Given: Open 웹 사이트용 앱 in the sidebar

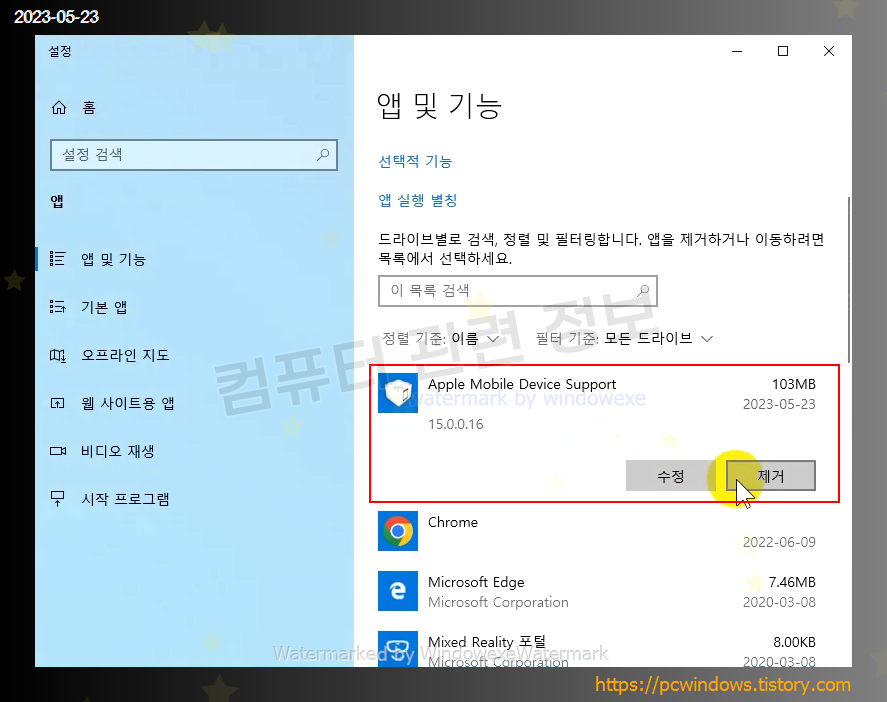Looking at the screenshot, I should click(x=127, y=403).
